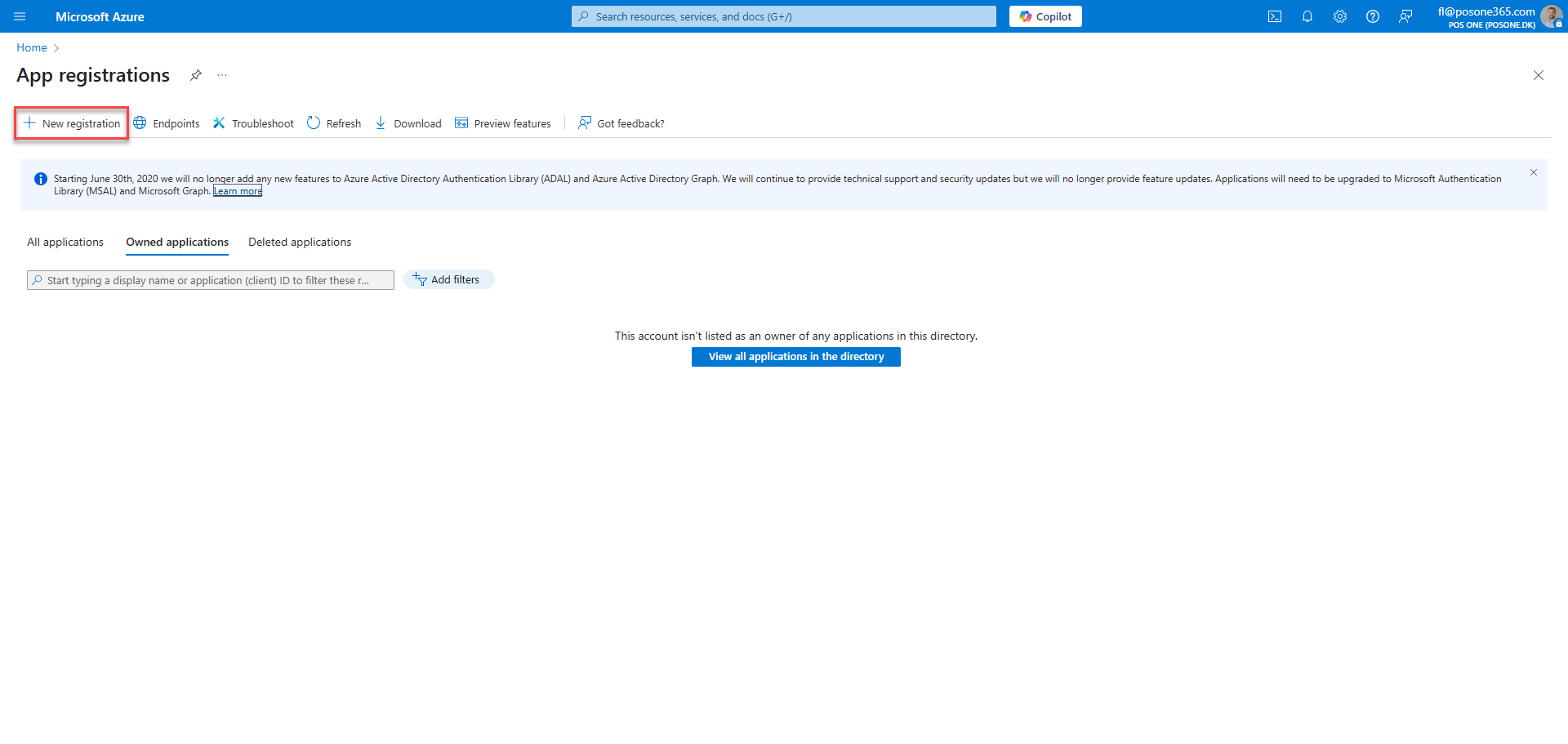
Task: Close the App registrations blade
Action: point(1539,75)
